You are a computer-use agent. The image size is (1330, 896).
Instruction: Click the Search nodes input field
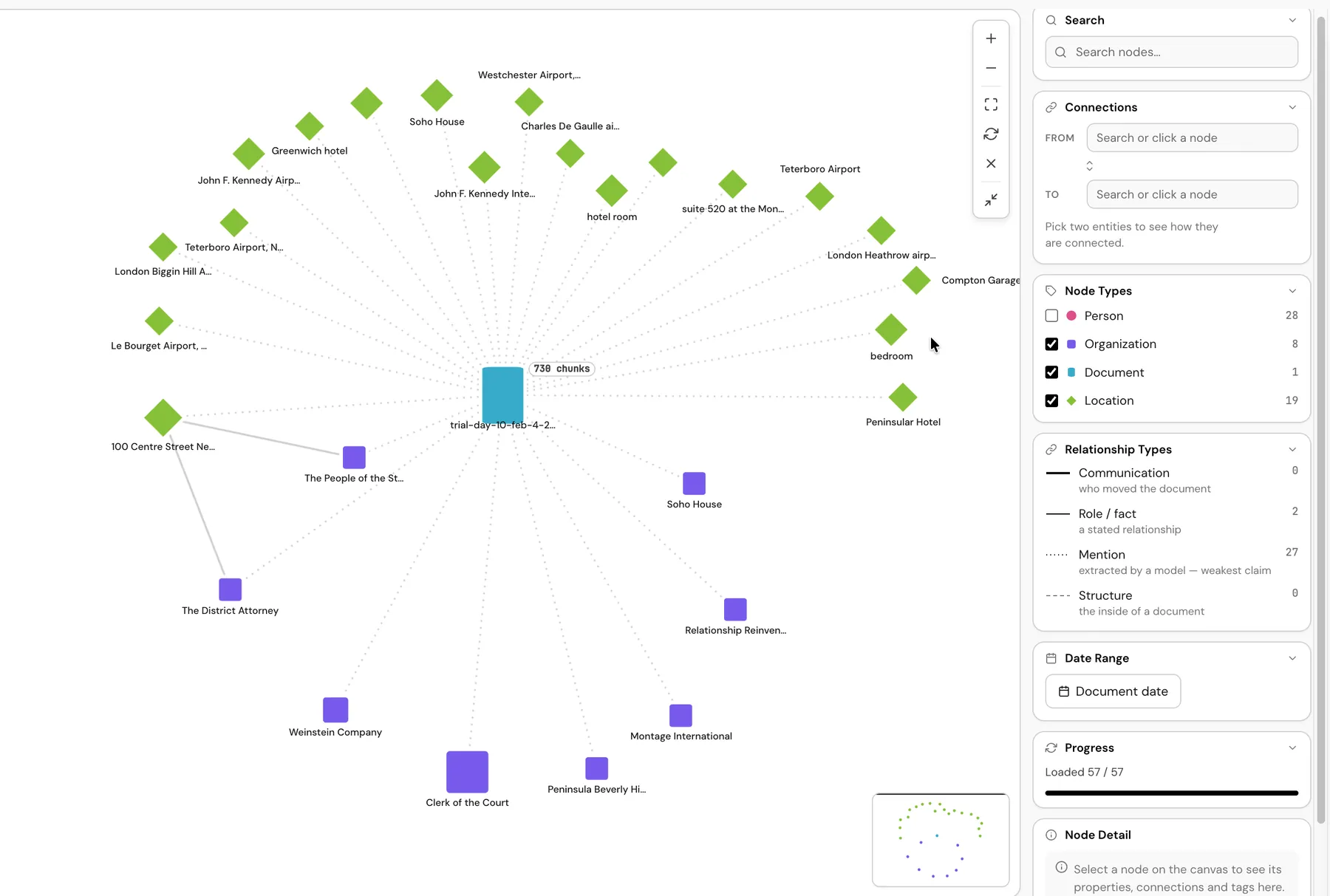[x=1171, y=52]
